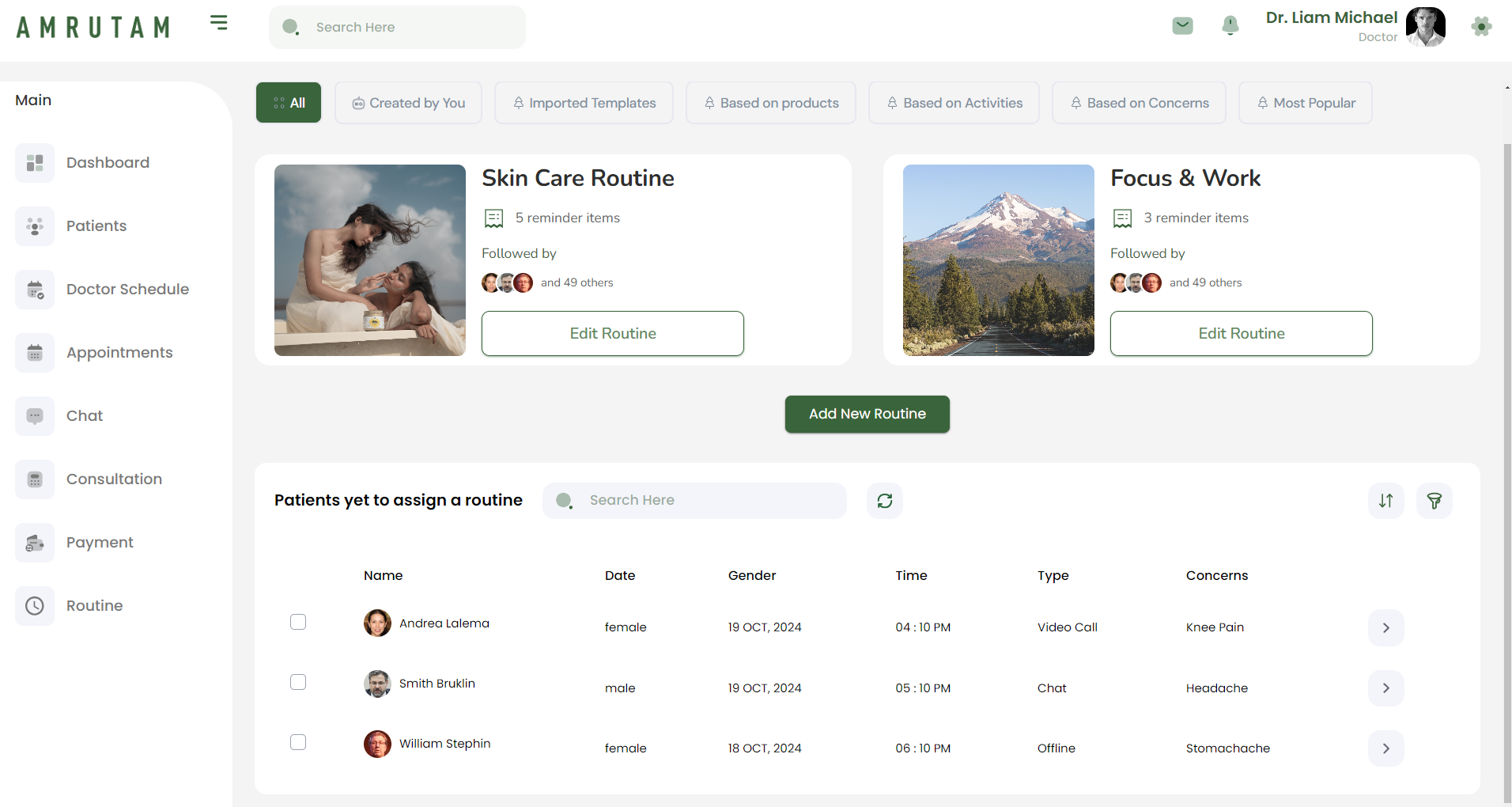1512x807 pixels.
Task: Click the Headache concern cell
Action: click(x=1217, y=688)
